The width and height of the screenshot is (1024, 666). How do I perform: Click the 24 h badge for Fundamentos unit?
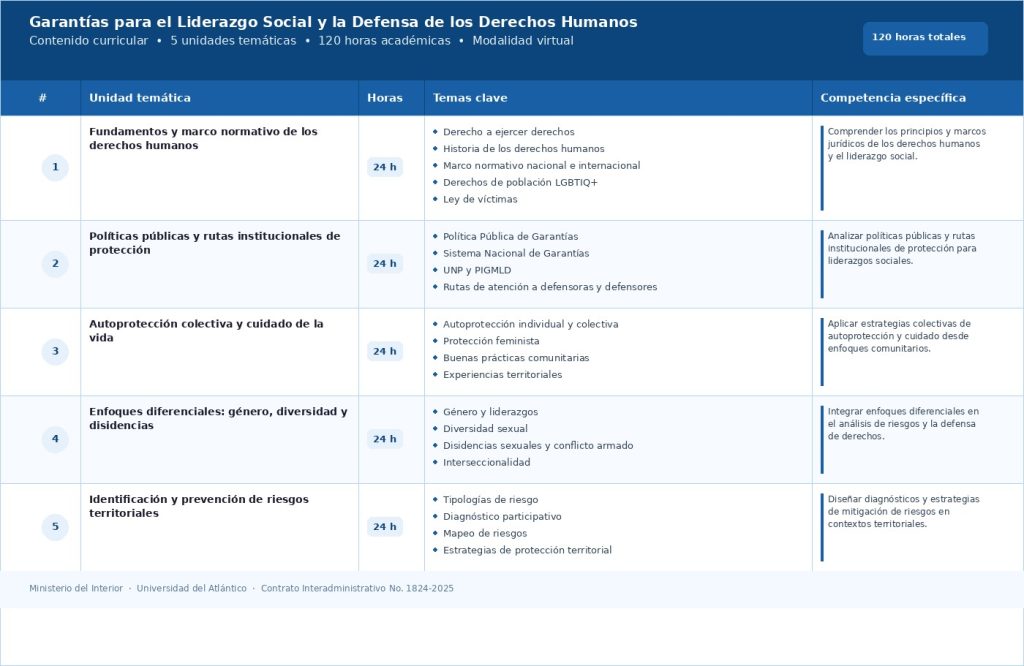pyautogui.click(x=385, y=168)
